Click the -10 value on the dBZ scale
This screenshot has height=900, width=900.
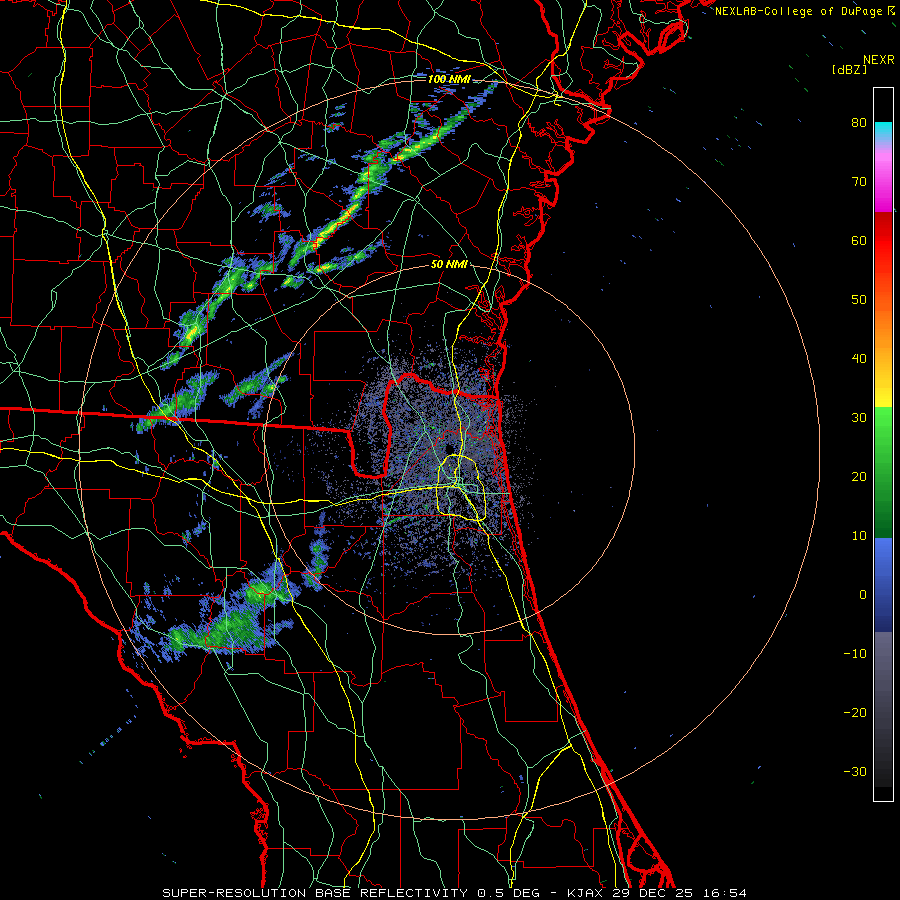pyautogui.click(x=855, y=654)
